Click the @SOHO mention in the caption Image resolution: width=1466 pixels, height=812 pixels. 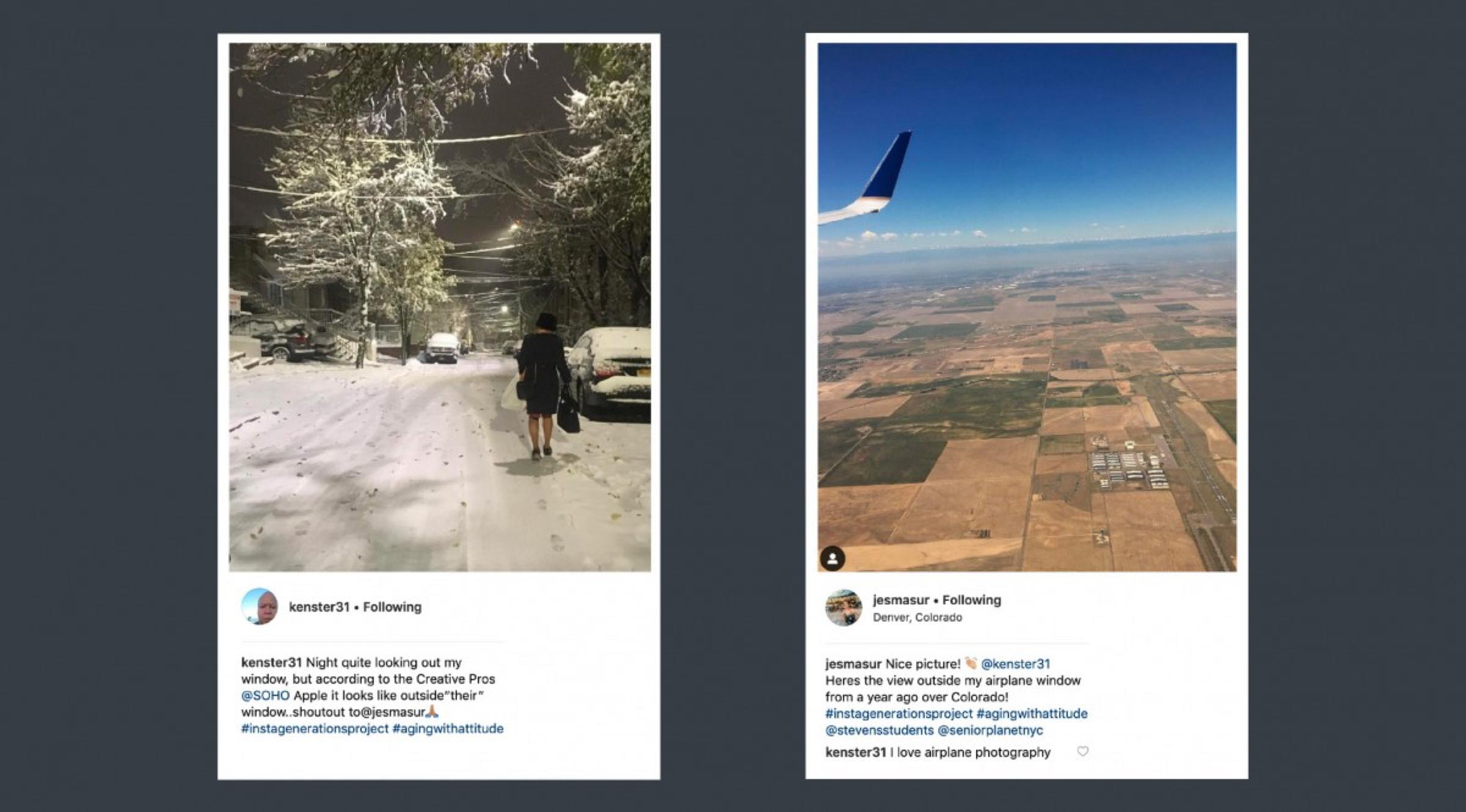click(265, 695)
